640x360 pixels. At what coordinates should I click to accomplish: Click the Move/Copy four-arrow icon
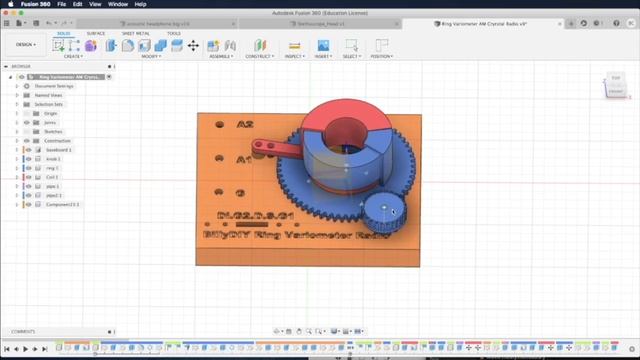[193, 45]
